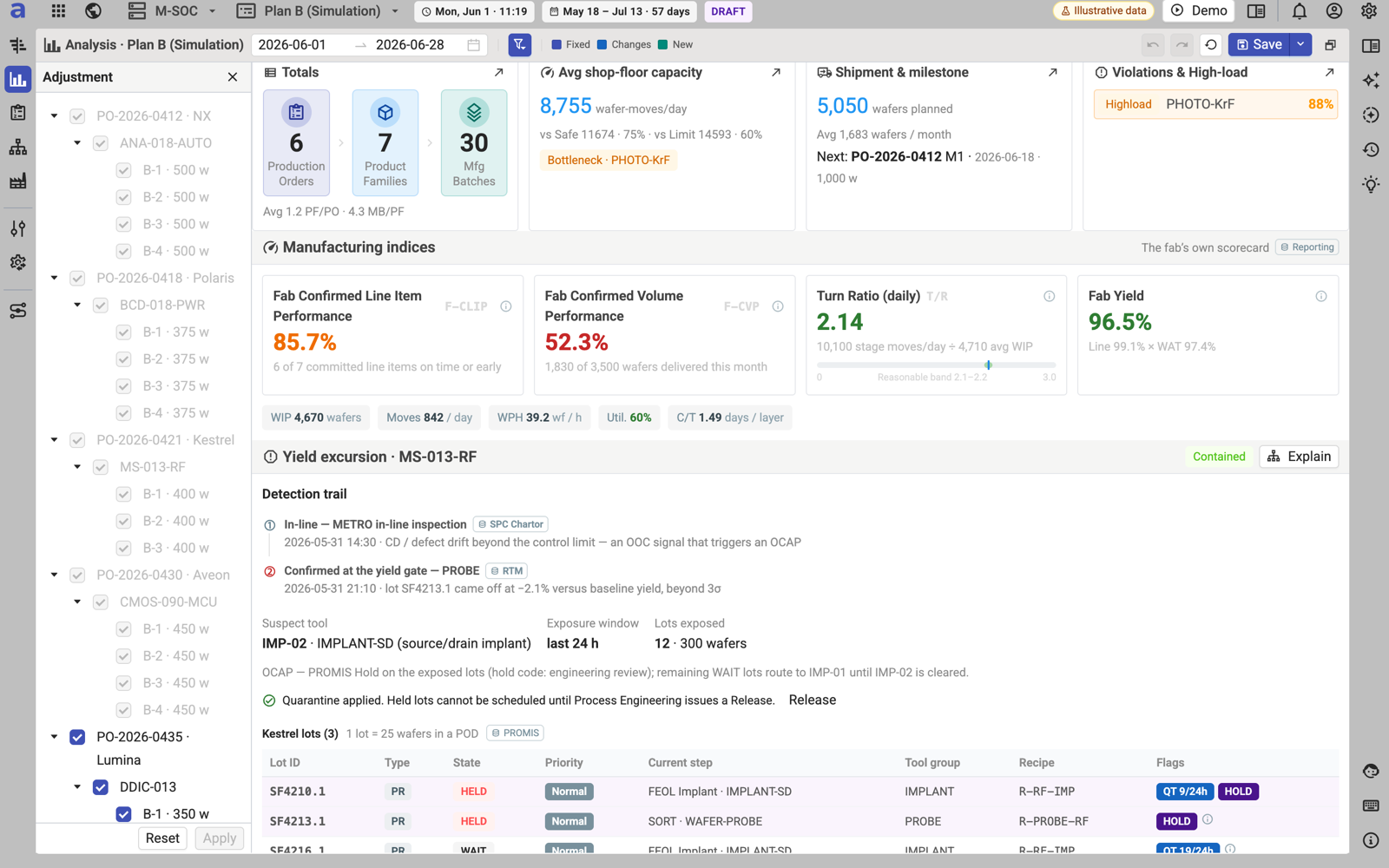
Task: Collapse the PO-2026-0418 · Polaris node
Action: tap(54, 279)
